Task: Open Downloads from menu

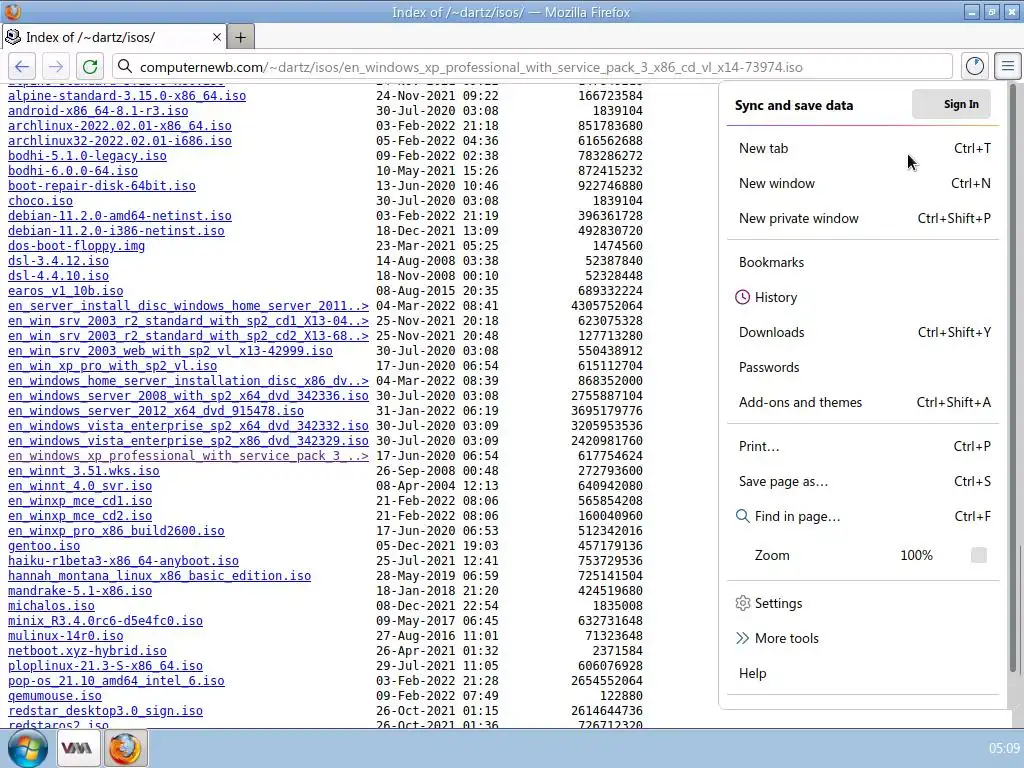Action: [864, 332]
